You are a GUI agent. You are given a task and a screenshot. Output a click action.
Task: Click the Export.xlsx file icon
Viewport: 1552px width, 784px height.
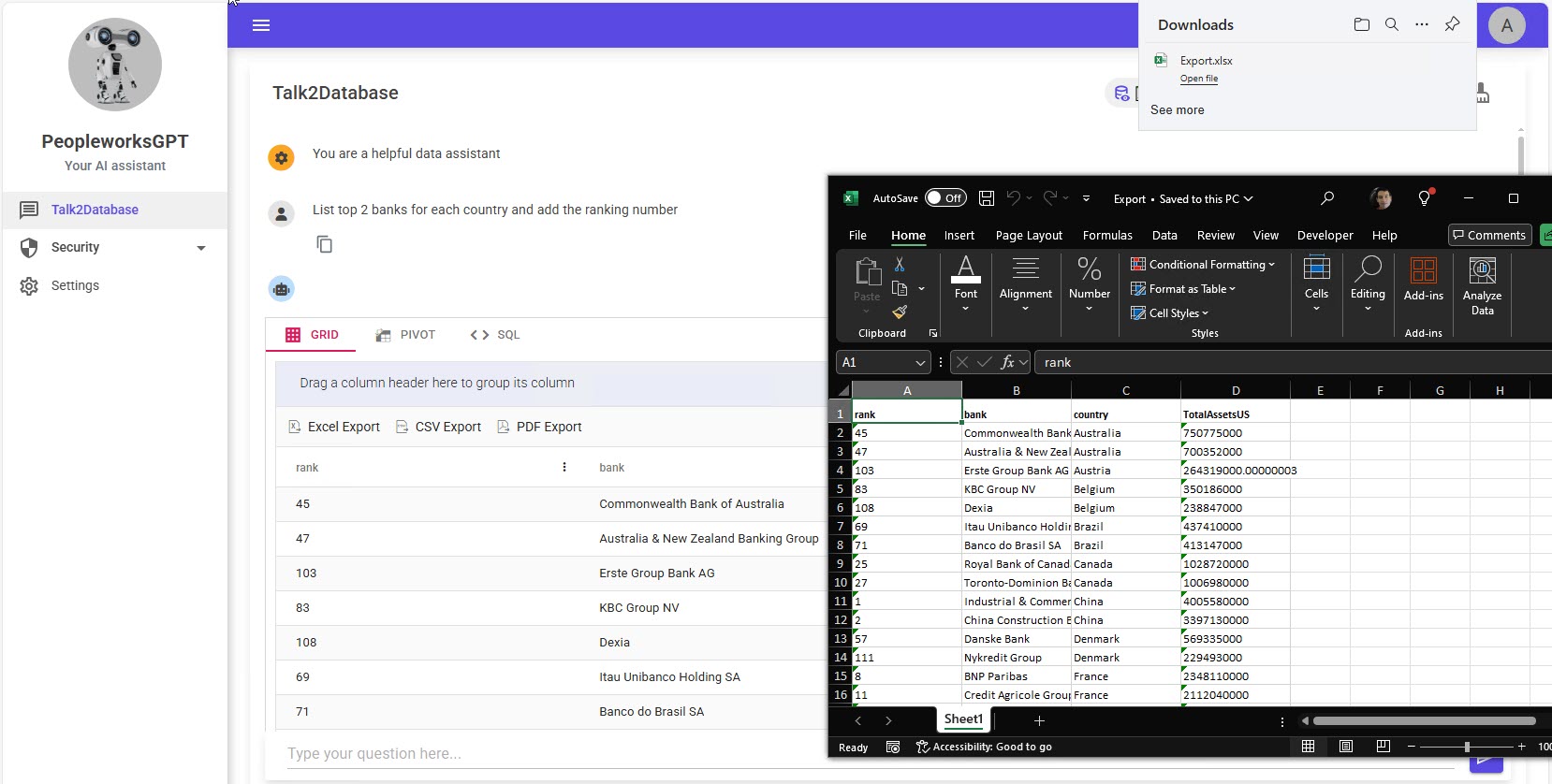tap(1161, 60)
